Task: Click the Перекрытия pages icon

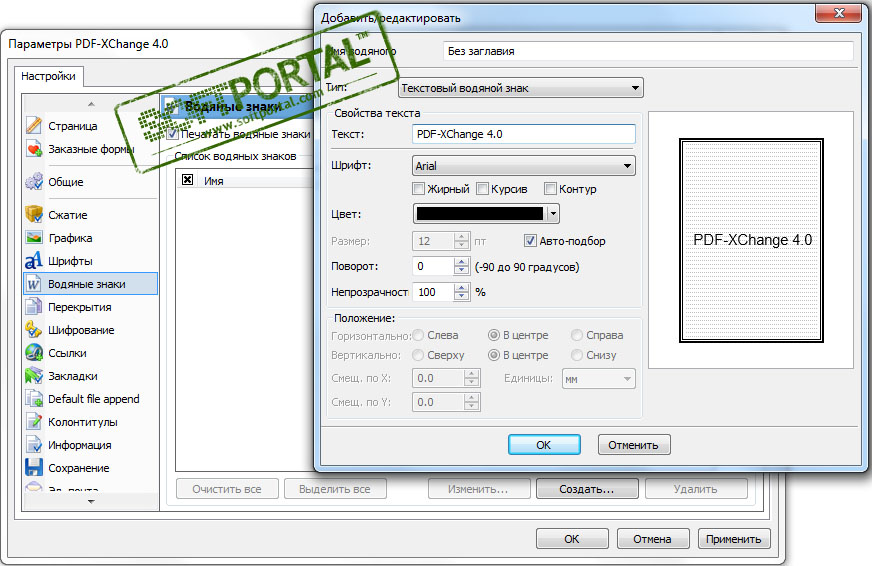Action: coord(34,307)
